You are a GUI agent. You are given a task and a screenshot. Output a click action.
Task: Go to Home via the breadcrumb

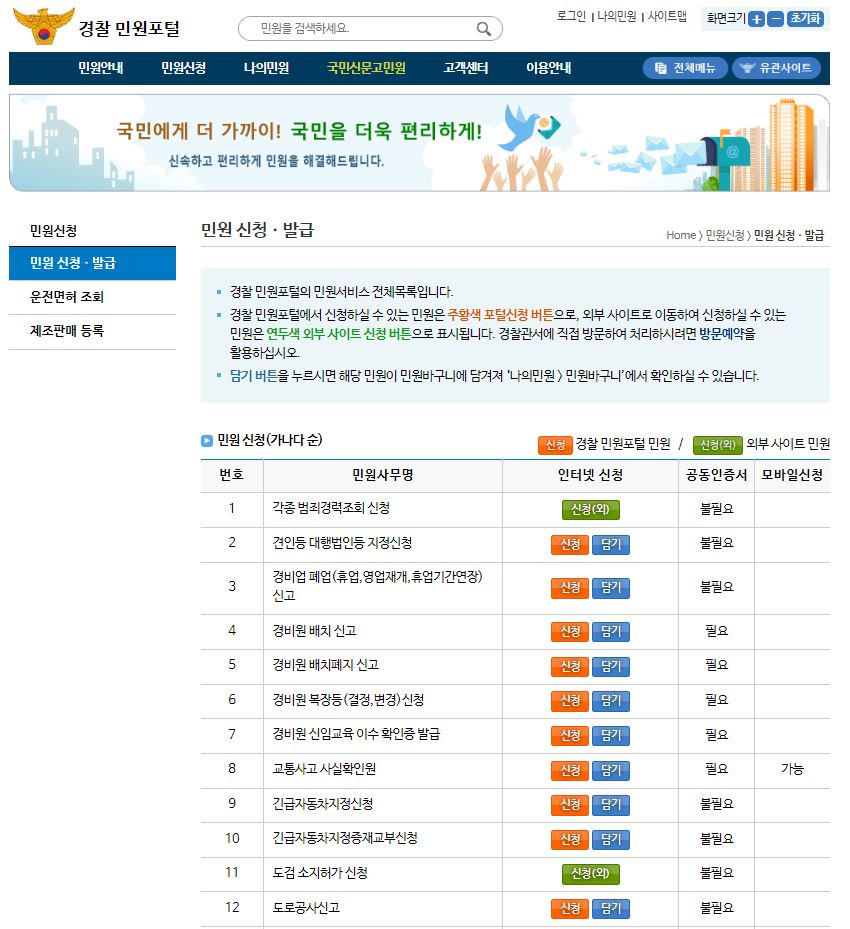(x=680, y=235)
